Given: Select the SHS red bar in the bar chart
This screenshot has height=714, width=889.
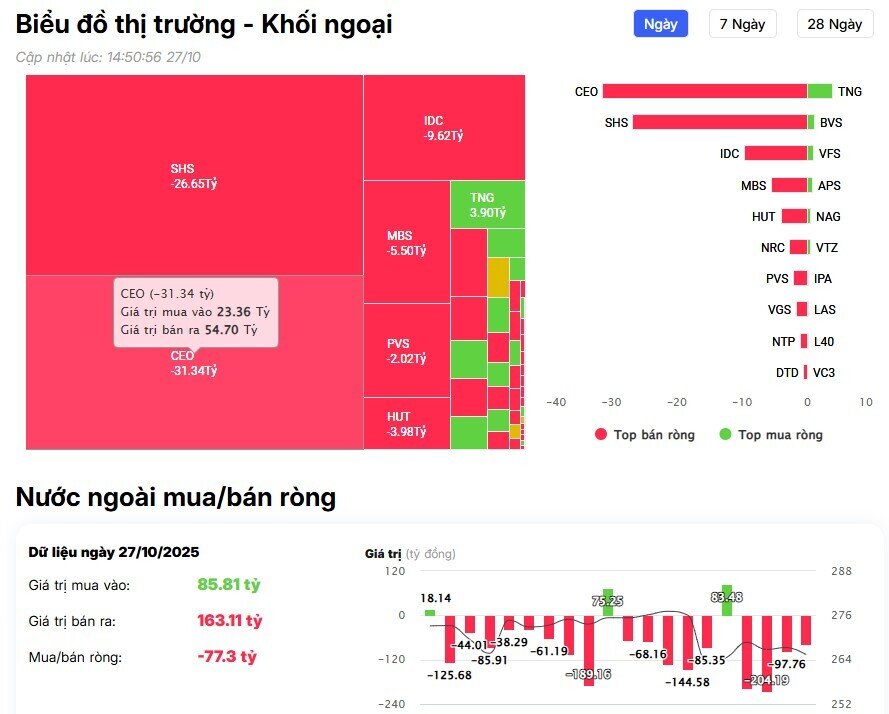Looking at the screenshot, I should 720,122.
